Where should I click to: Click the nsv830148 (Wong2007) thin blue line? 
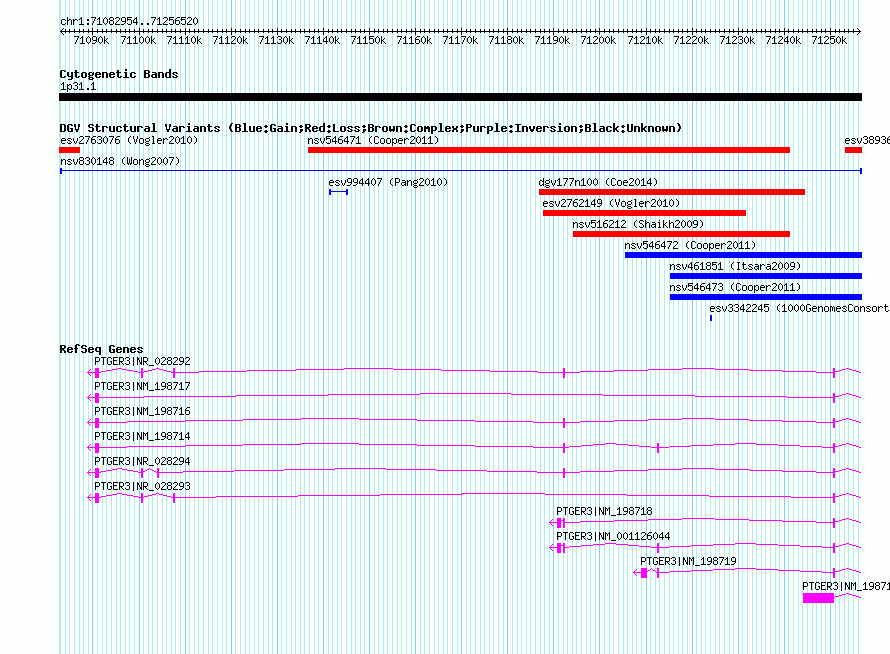pyautogui.click(x=461, y=170)
